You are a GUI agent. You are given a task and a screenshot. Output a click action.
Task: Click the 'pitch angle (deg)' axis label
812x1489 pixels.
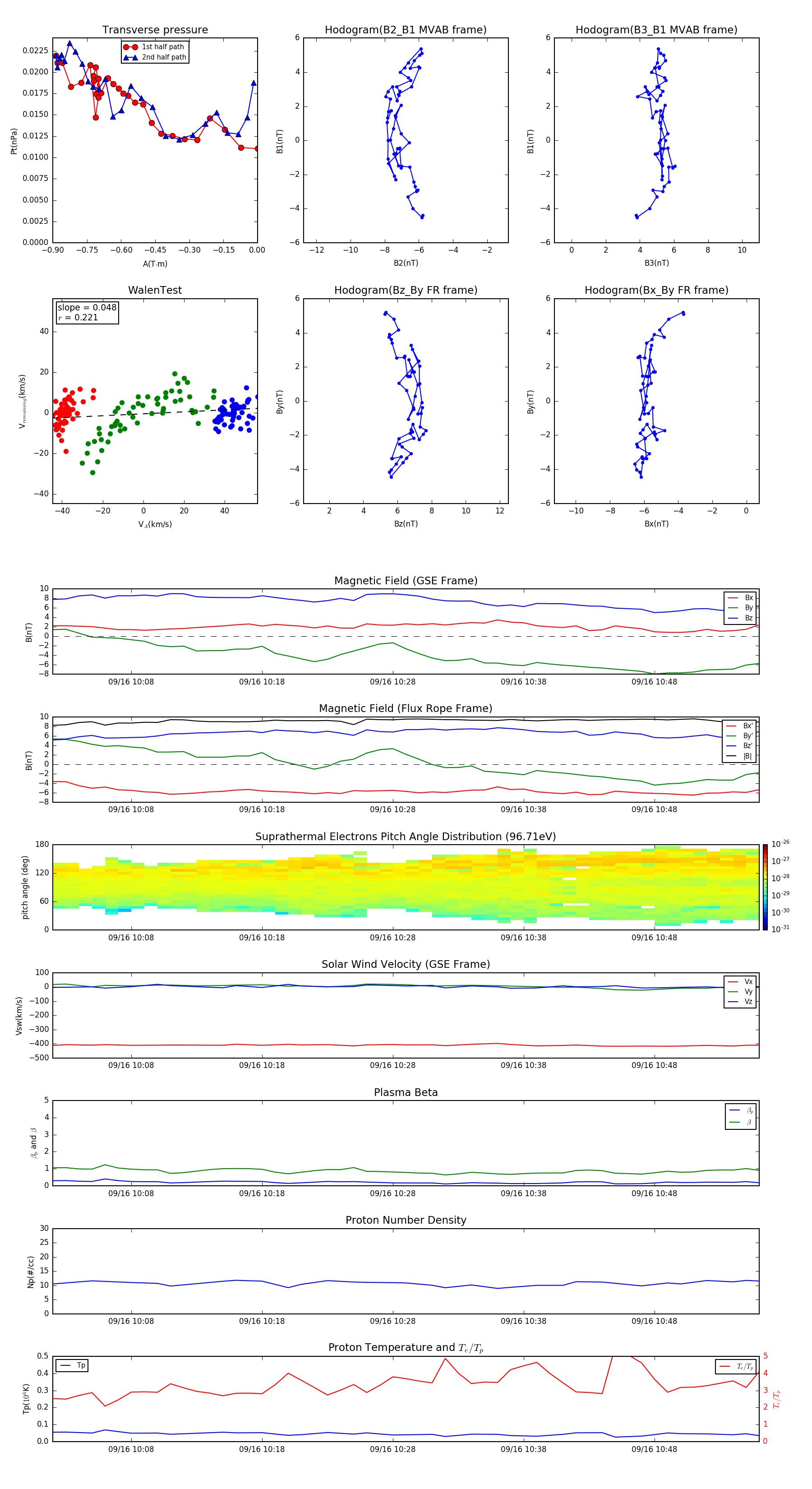pyautogui.click(x=25, y=887)
